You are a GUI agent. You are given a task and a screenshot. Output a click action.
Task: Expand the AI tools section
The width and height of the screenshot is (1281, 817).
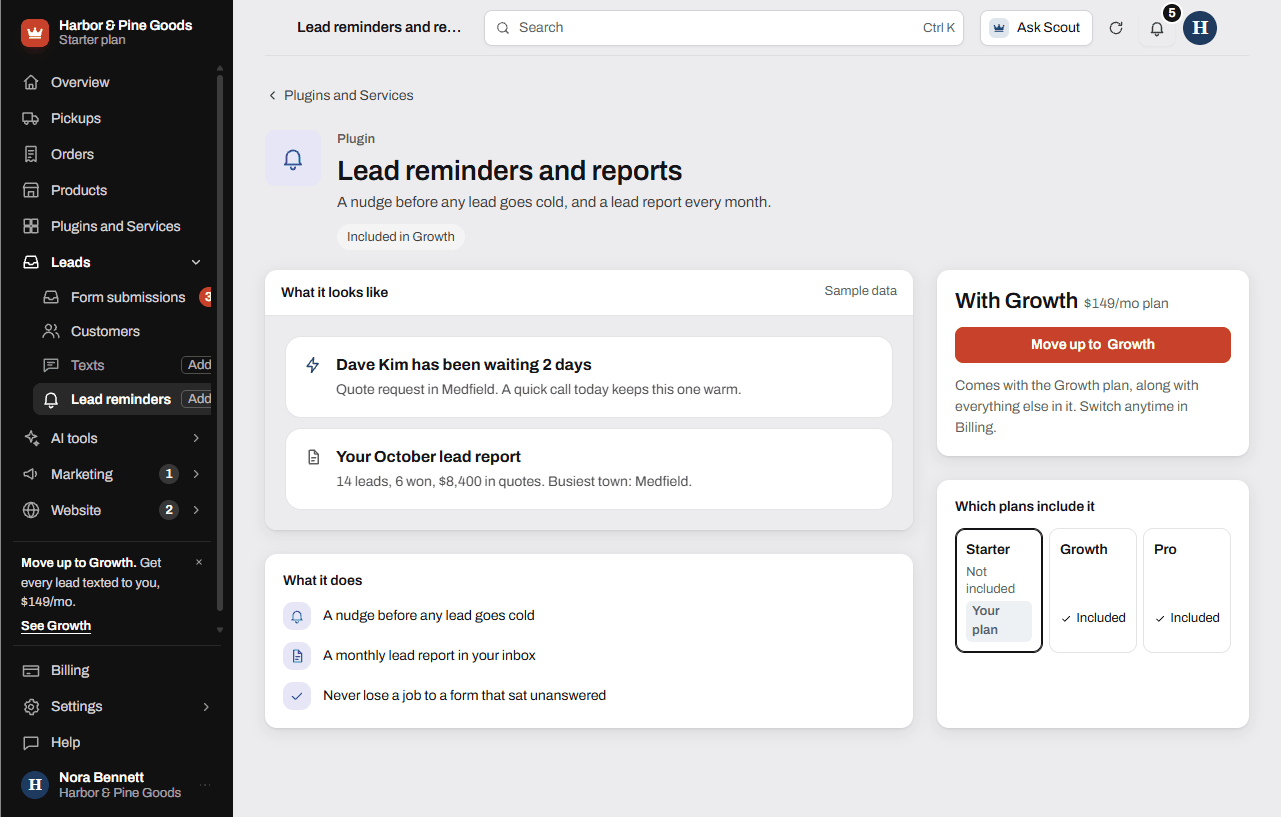pos(196,438)
